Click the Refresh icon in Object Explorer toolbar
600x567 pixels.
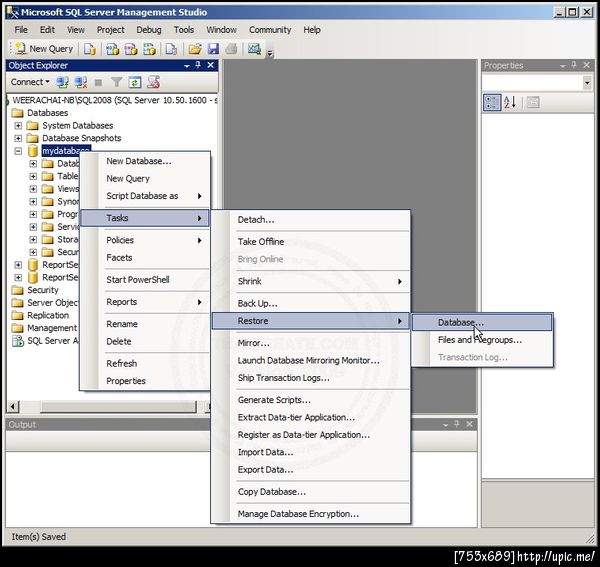[x=135, y=82]
